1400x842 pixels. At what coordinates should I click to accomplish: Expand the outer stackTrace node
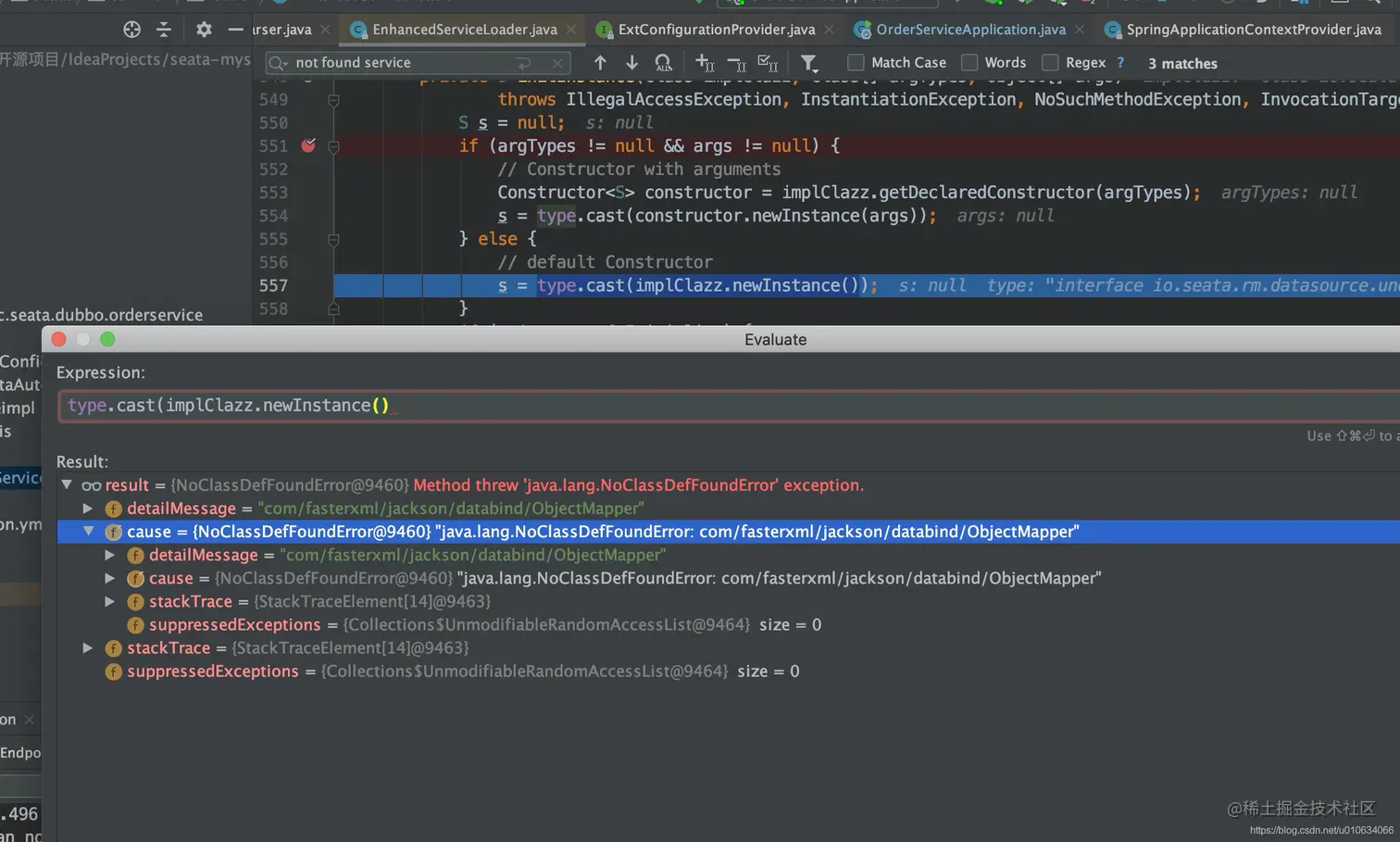pos(88,647)
